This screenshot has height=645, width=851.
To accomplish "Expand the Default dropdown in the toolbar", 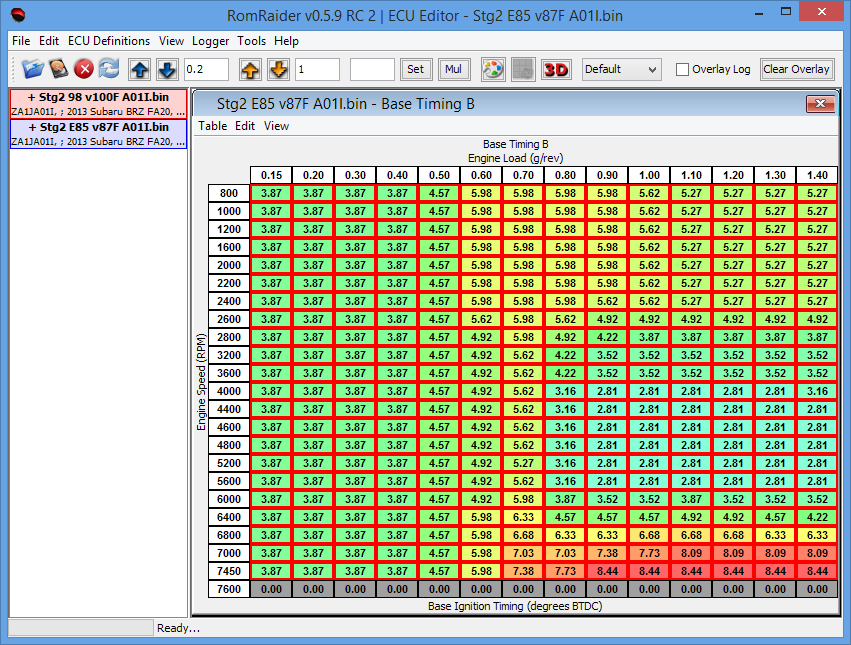I will tap(621, 69).
